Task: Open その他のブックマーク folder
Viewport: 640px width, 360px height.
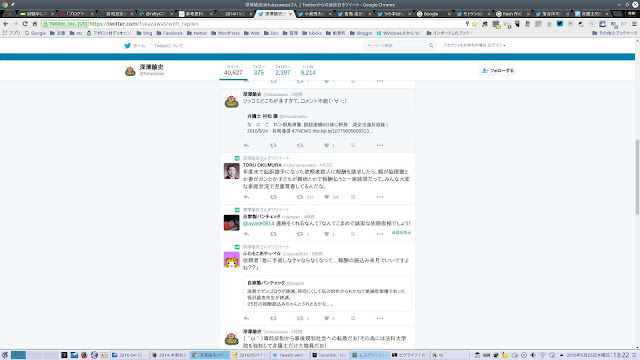Action: 614,33
